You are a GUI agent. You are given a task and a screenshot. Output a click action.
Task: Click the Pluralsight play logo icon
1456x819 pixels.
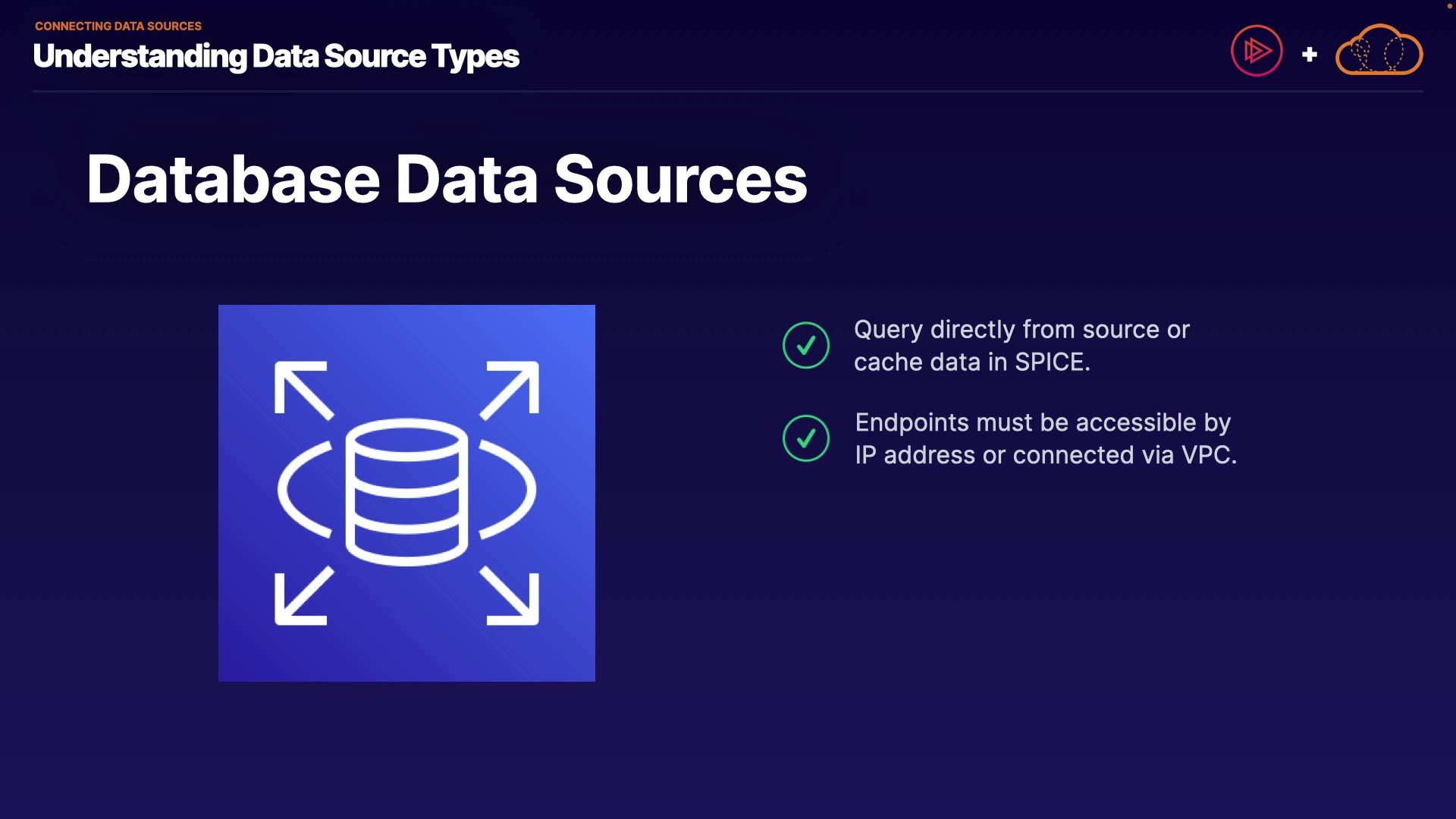pos(1257,52)
